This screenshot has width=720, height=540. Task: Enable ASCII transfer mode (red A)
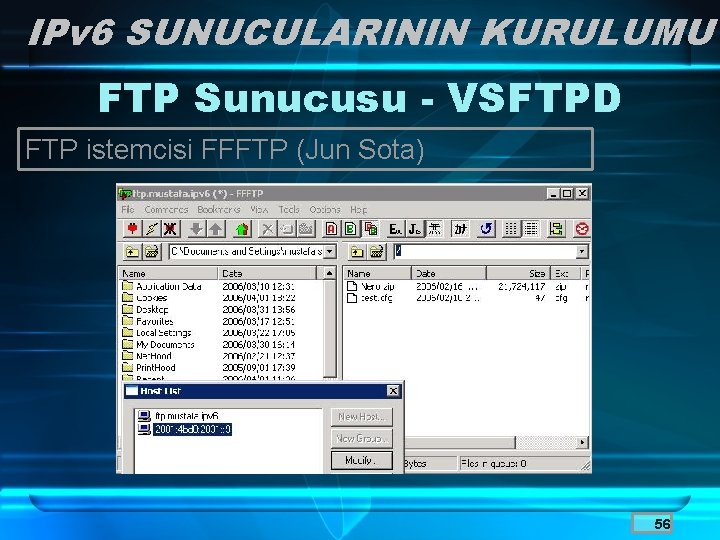point(331,229)
